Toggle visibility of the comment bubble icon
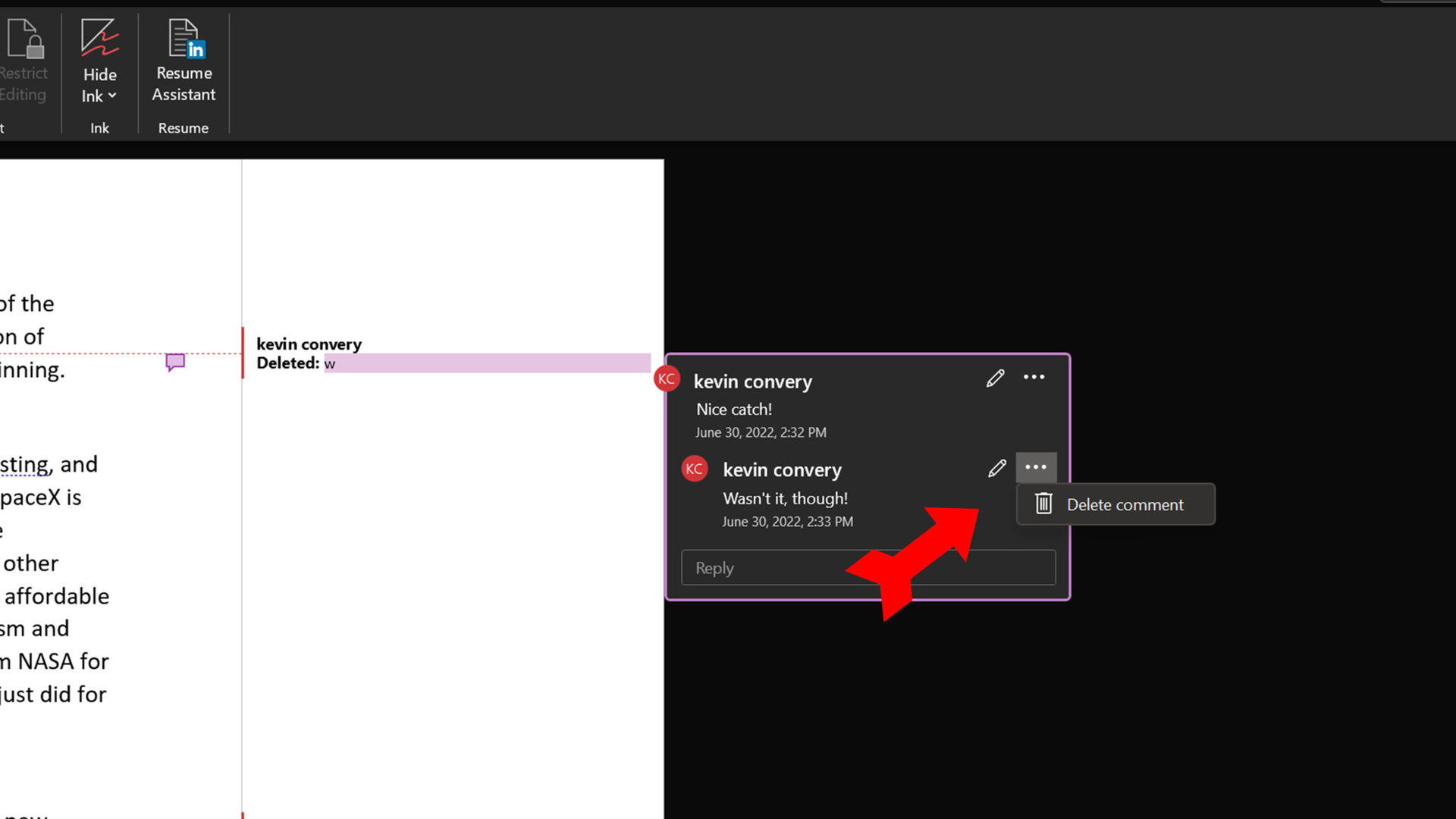This screenshot has width=1456, height=819. click(x=174, y=362)
